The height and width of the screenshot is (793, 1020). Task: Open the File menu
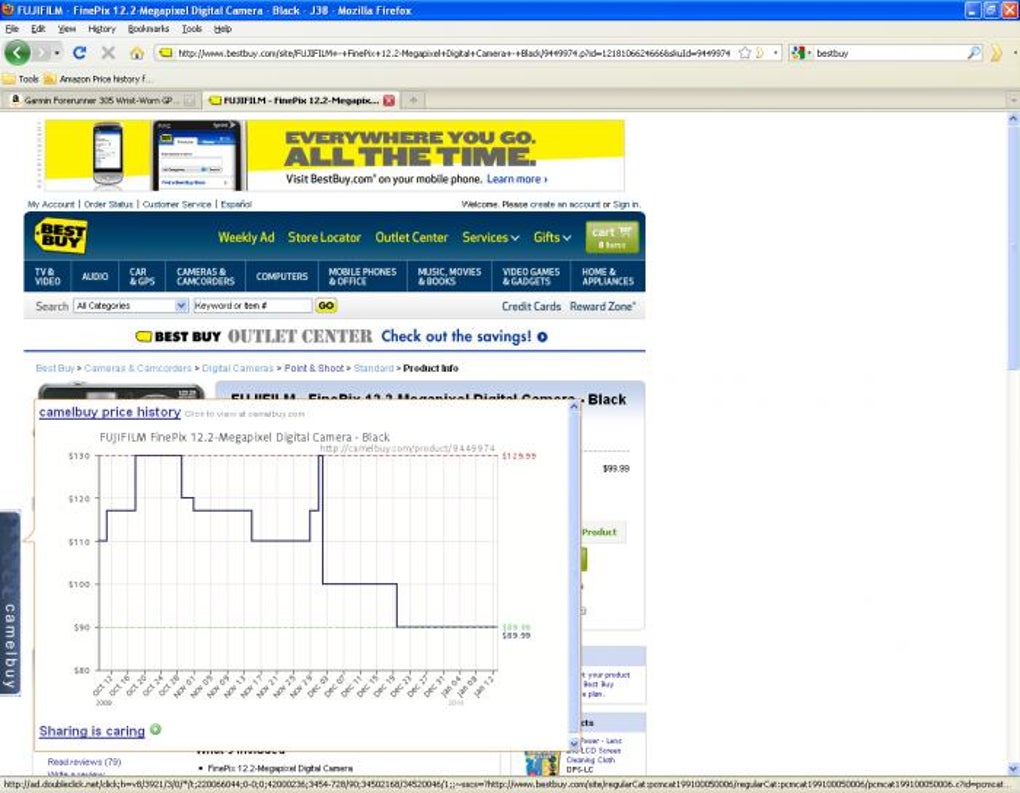pos(12,29)
